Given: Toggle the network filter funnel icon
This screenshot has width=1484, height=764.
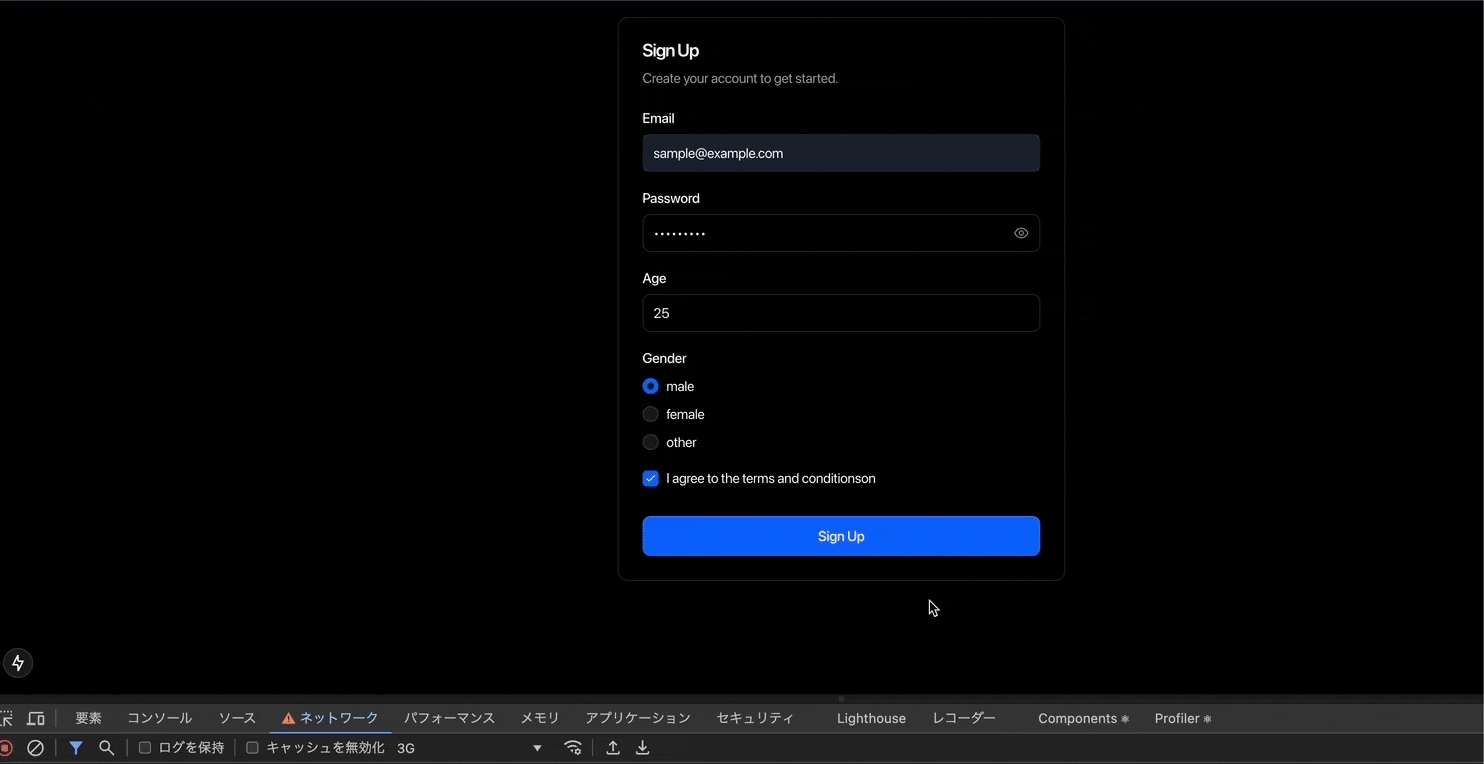Looking at the screenshot, I should [x=76, y=748].
